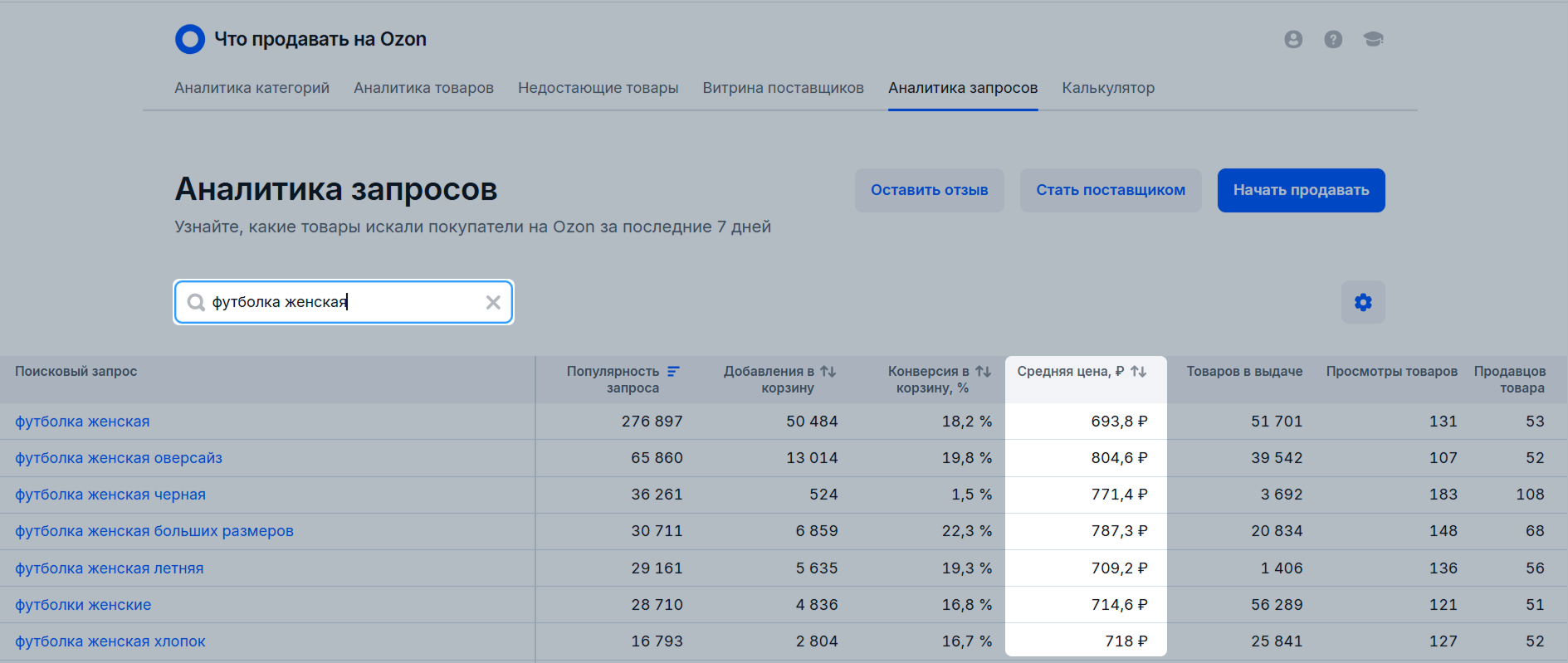Select popularity value 16 793
The height and width of the screenshot is (663, 1568).
pyautogui.click(x=657, y=641)
